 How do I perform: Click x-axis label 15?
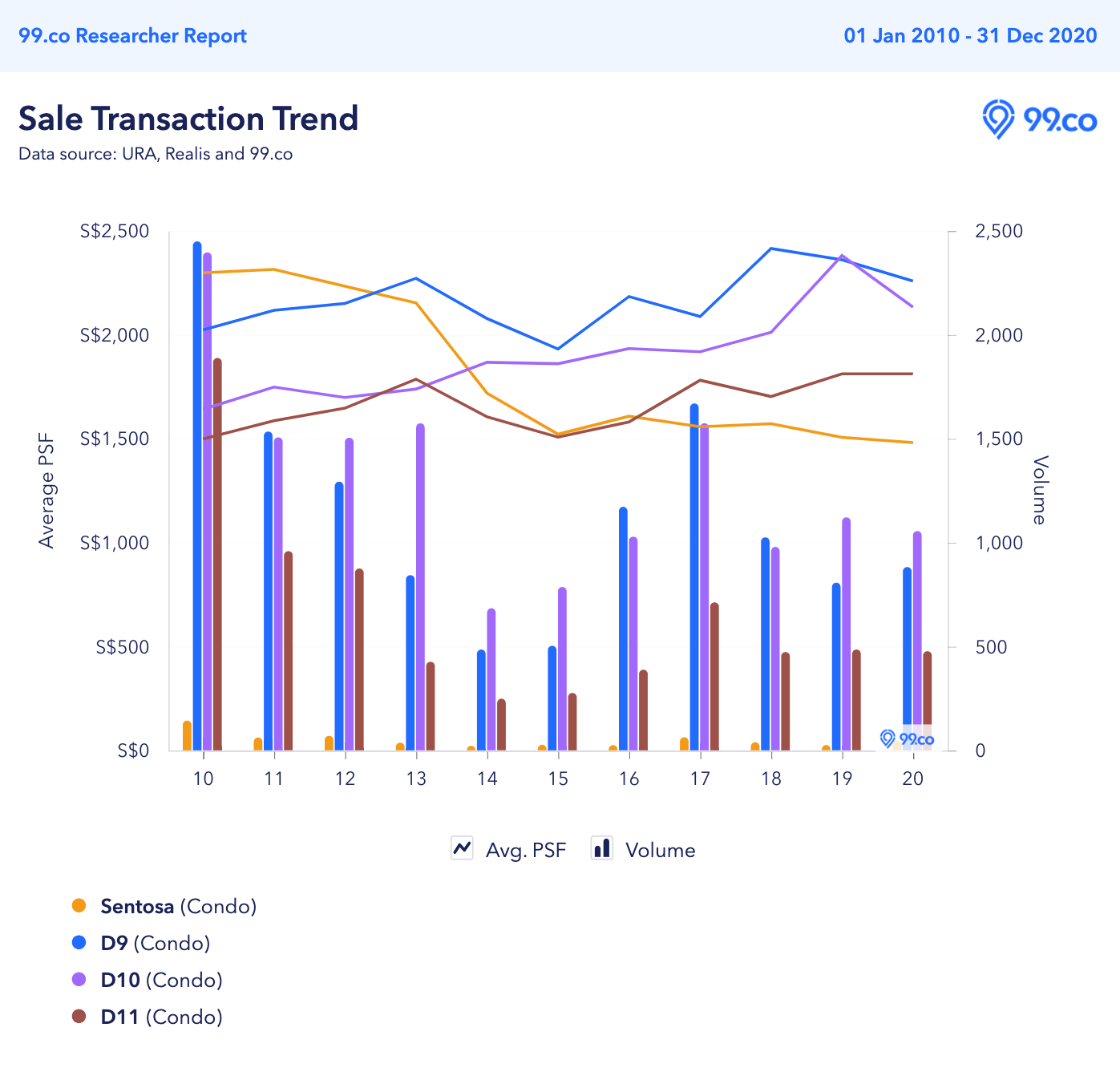point(558,779)
